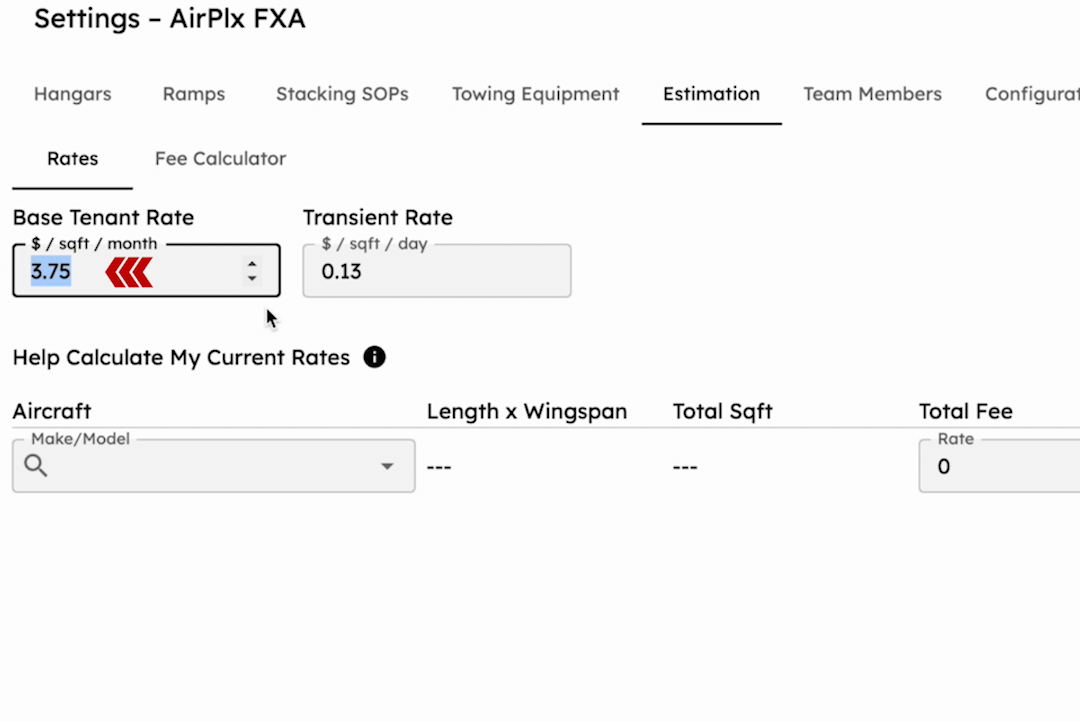This screenshot has height=721, width=1080.
Task: Increase Base Tenant Rate with up arrow
Action: point(252,265)
